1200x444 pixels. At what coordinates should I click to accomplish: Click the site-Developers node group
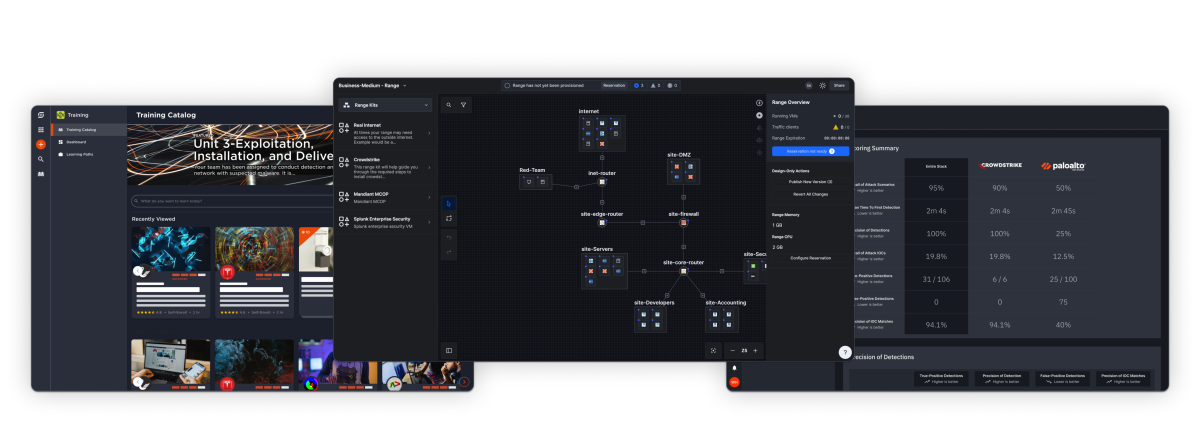[x=650, y=319]
